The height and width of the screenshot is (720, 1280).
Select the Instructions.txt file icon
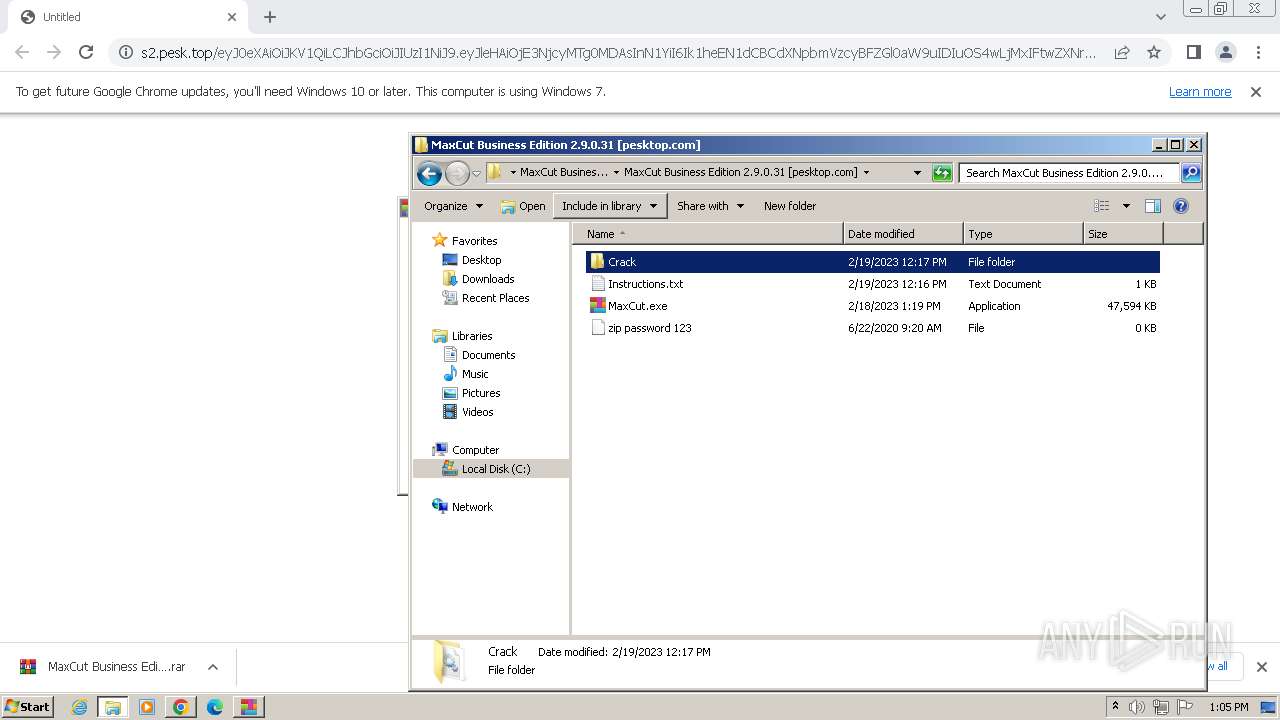(x=598, y=284)
